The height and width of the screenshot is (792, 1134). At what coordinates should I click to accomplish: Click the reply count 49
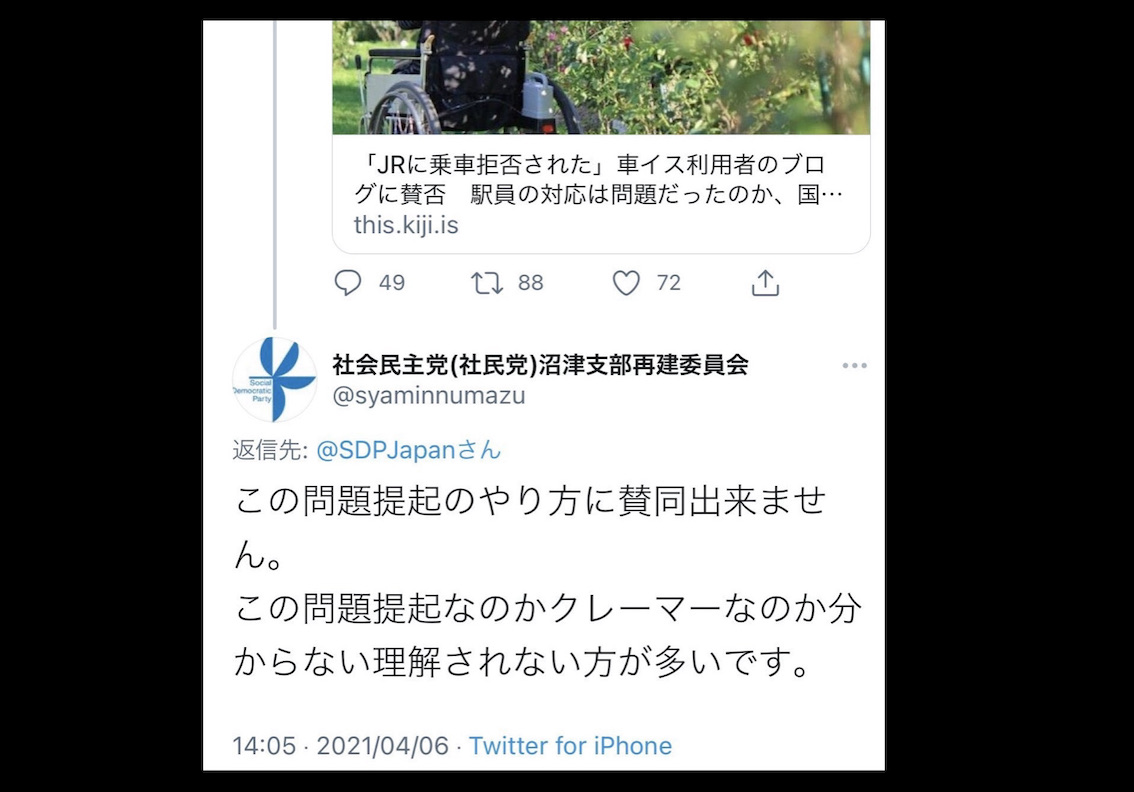(x=392, y=283)
